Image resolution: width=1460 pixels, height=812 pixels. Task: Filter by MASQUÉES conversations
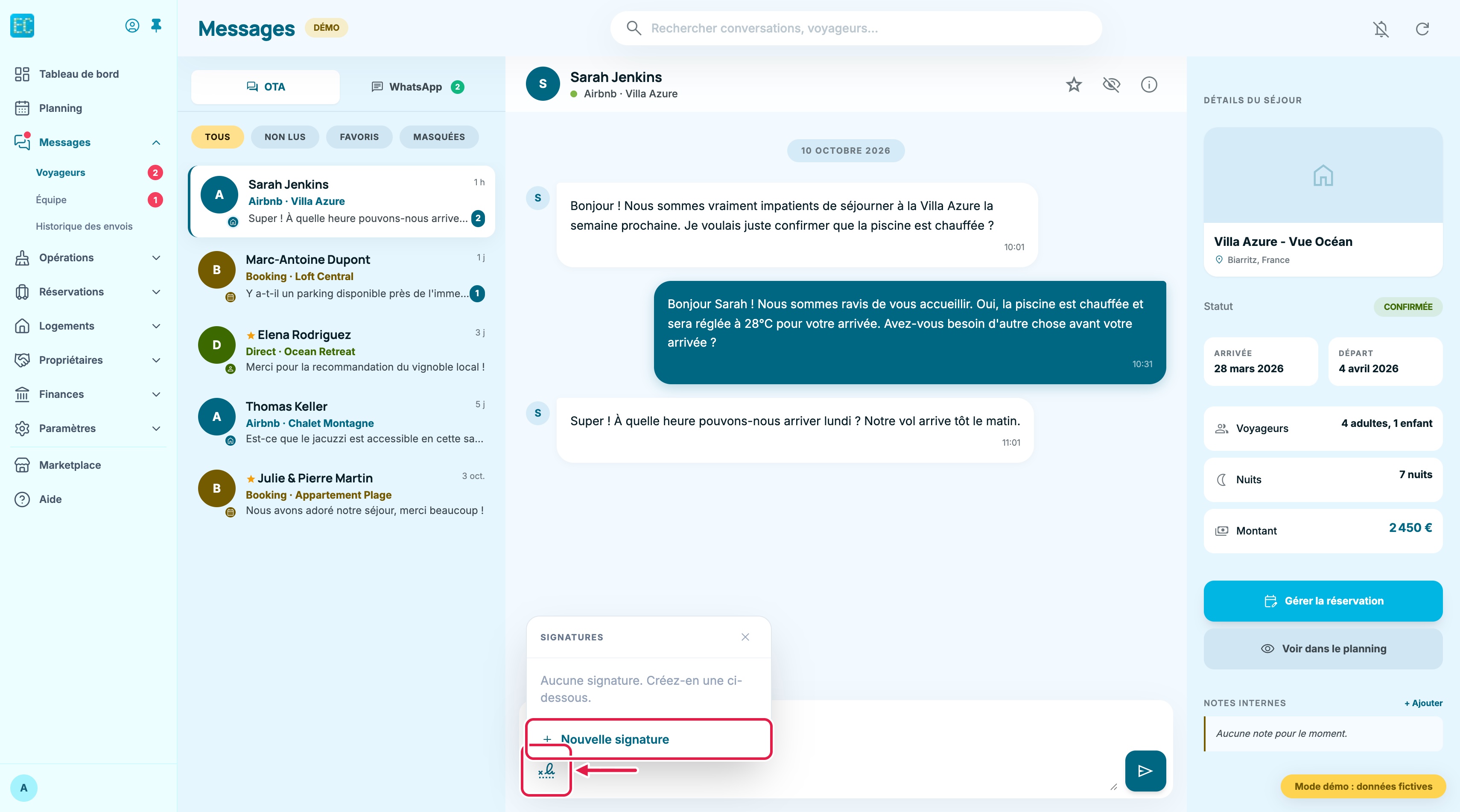(x=439, y=137)
